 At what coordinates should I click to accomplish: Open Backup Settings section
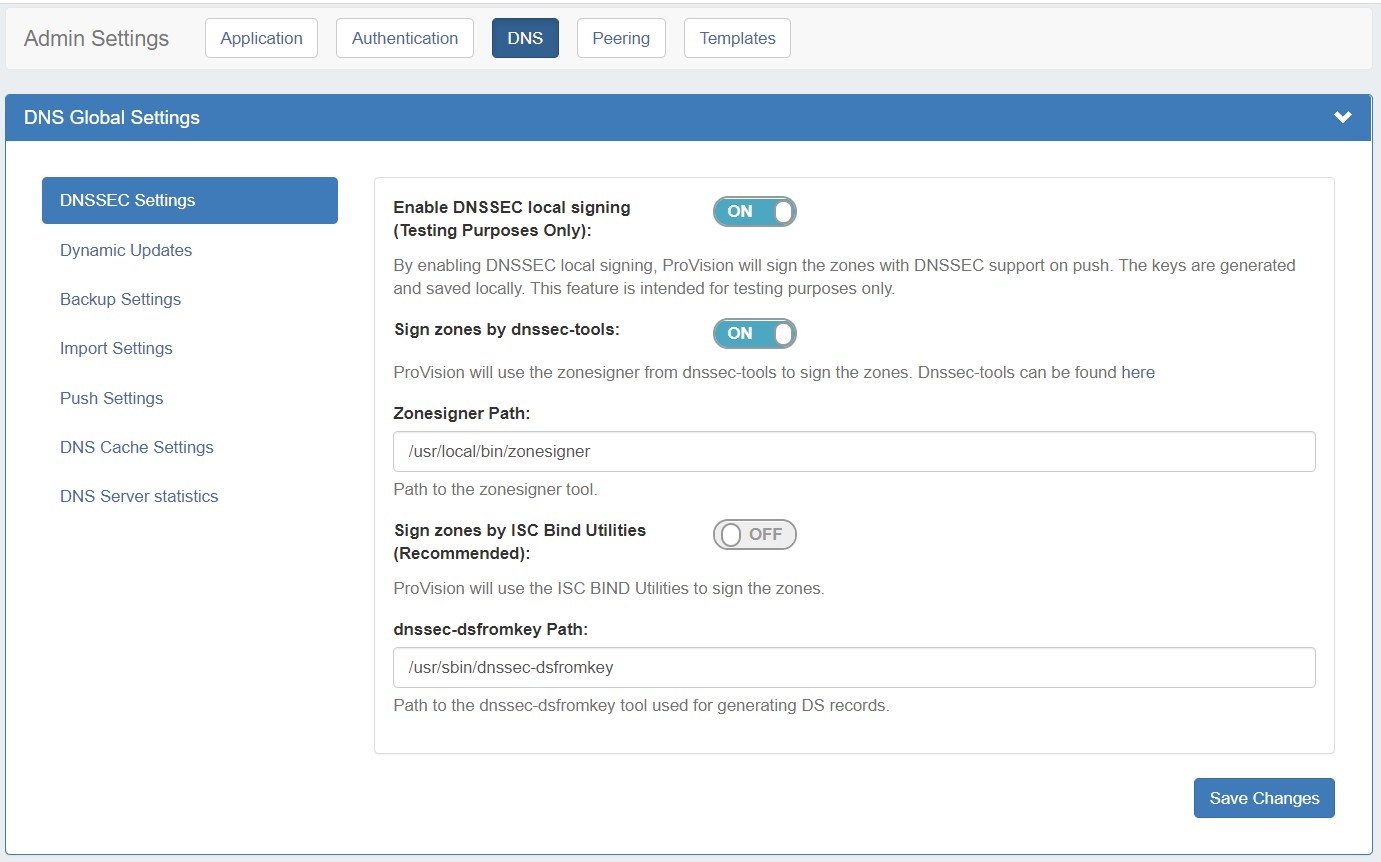coord(120,300)
